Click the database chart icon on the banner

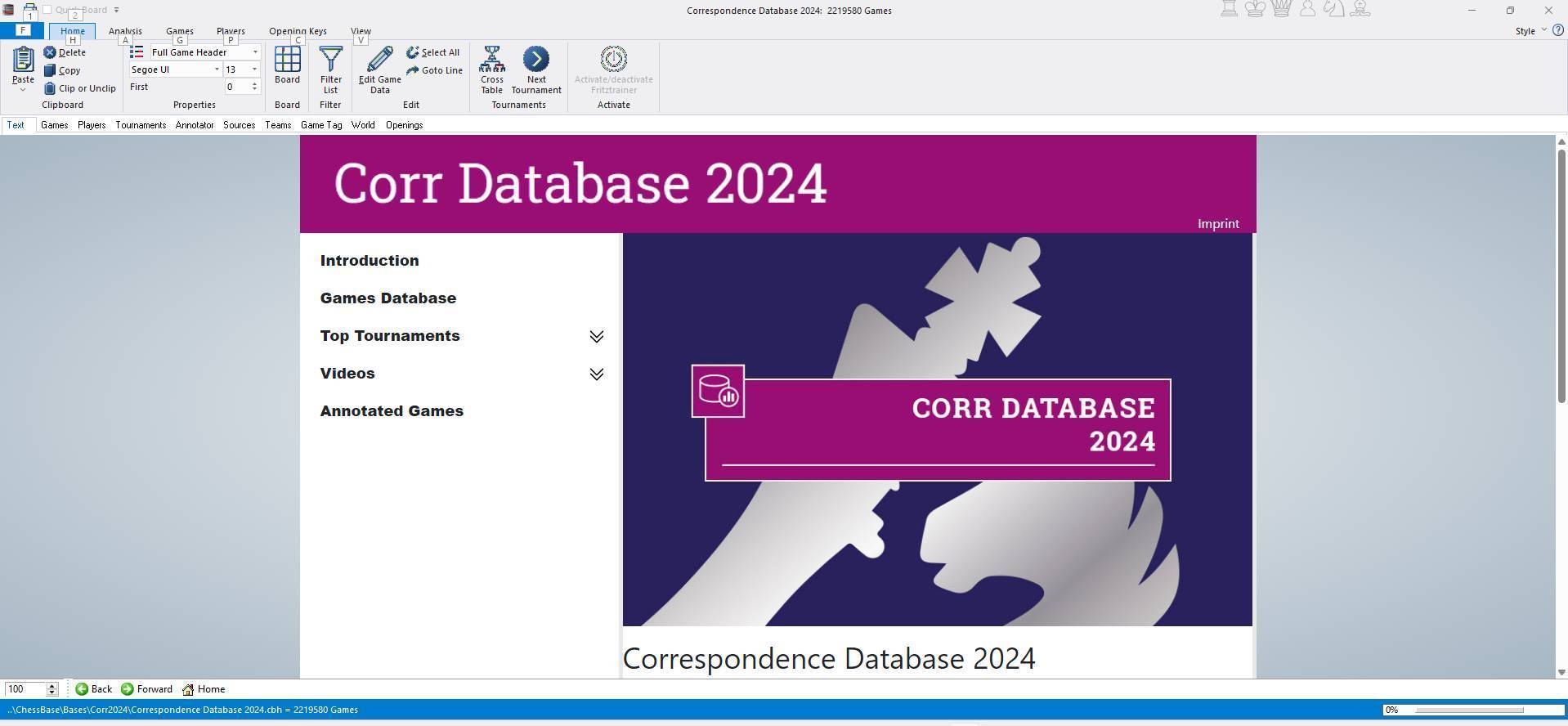pos(718,391)
